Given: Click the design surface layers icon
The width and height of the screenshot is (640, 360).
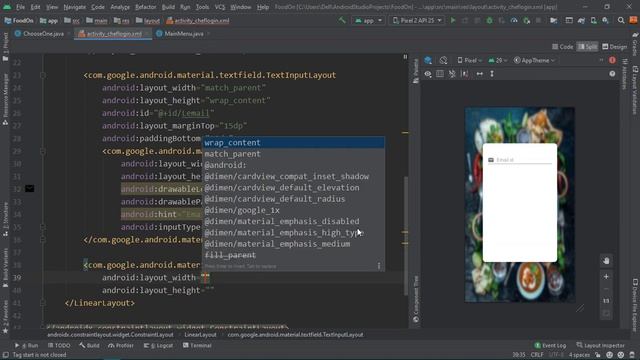Looking at the screenshot, I should coord(428,60).
